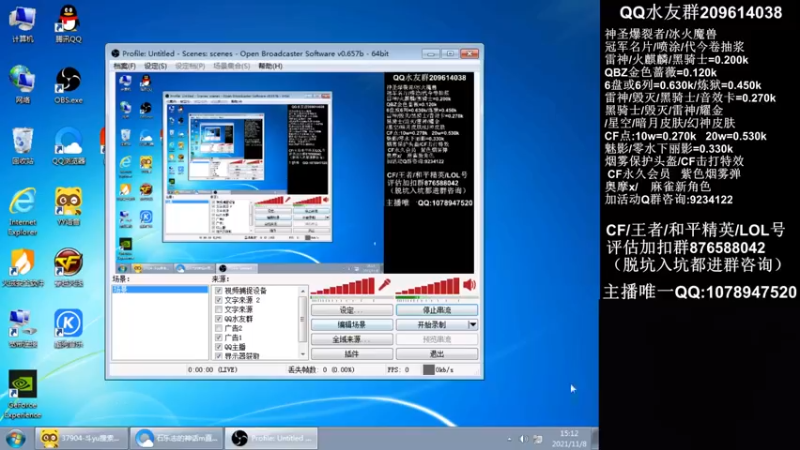800x450 pixels.
Task: Click the system tray volume icon
Action: click(x=523, y=439)
